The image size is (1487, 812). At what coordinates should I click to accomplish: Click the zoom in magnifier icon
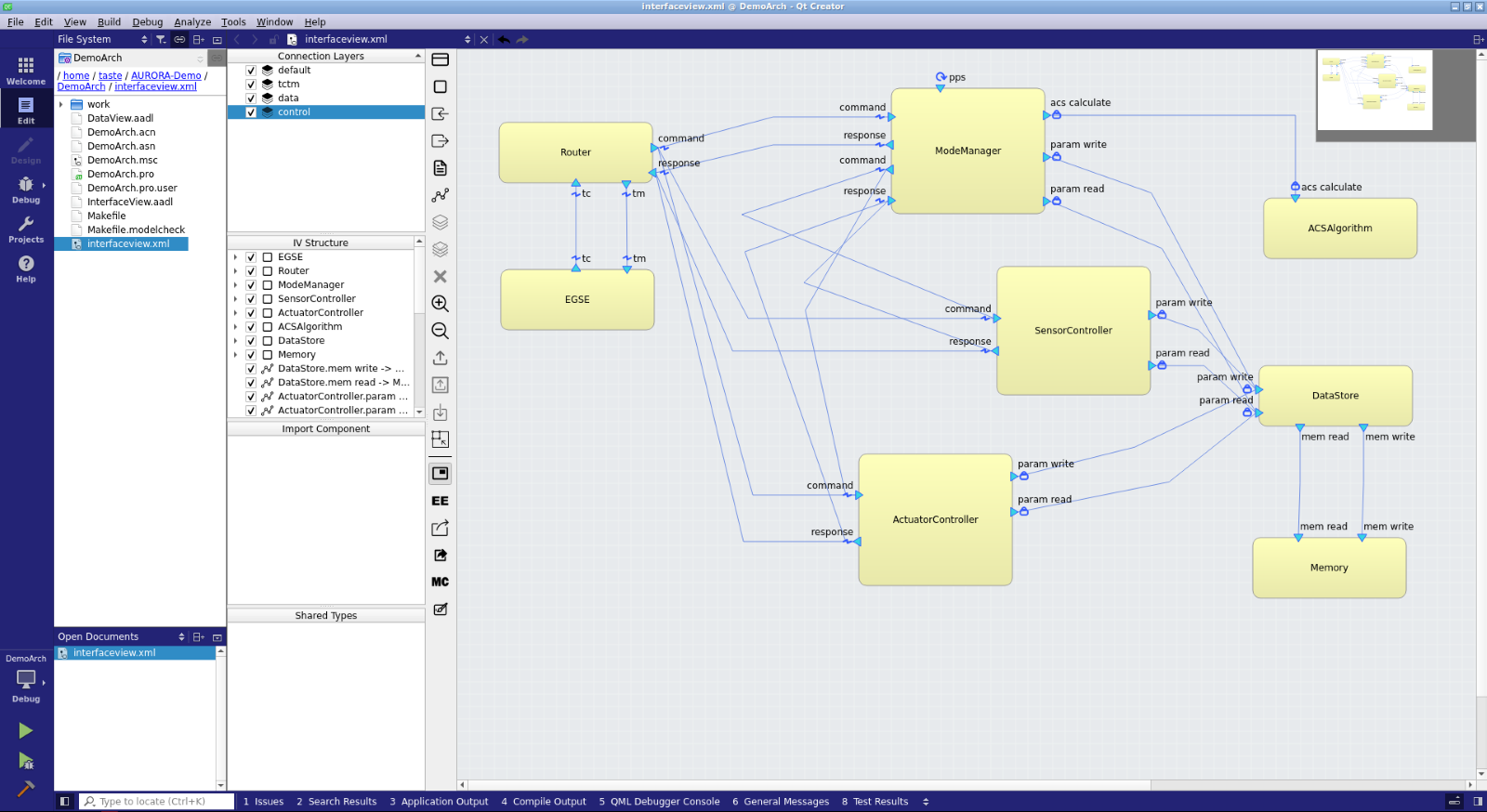[441, 304]
